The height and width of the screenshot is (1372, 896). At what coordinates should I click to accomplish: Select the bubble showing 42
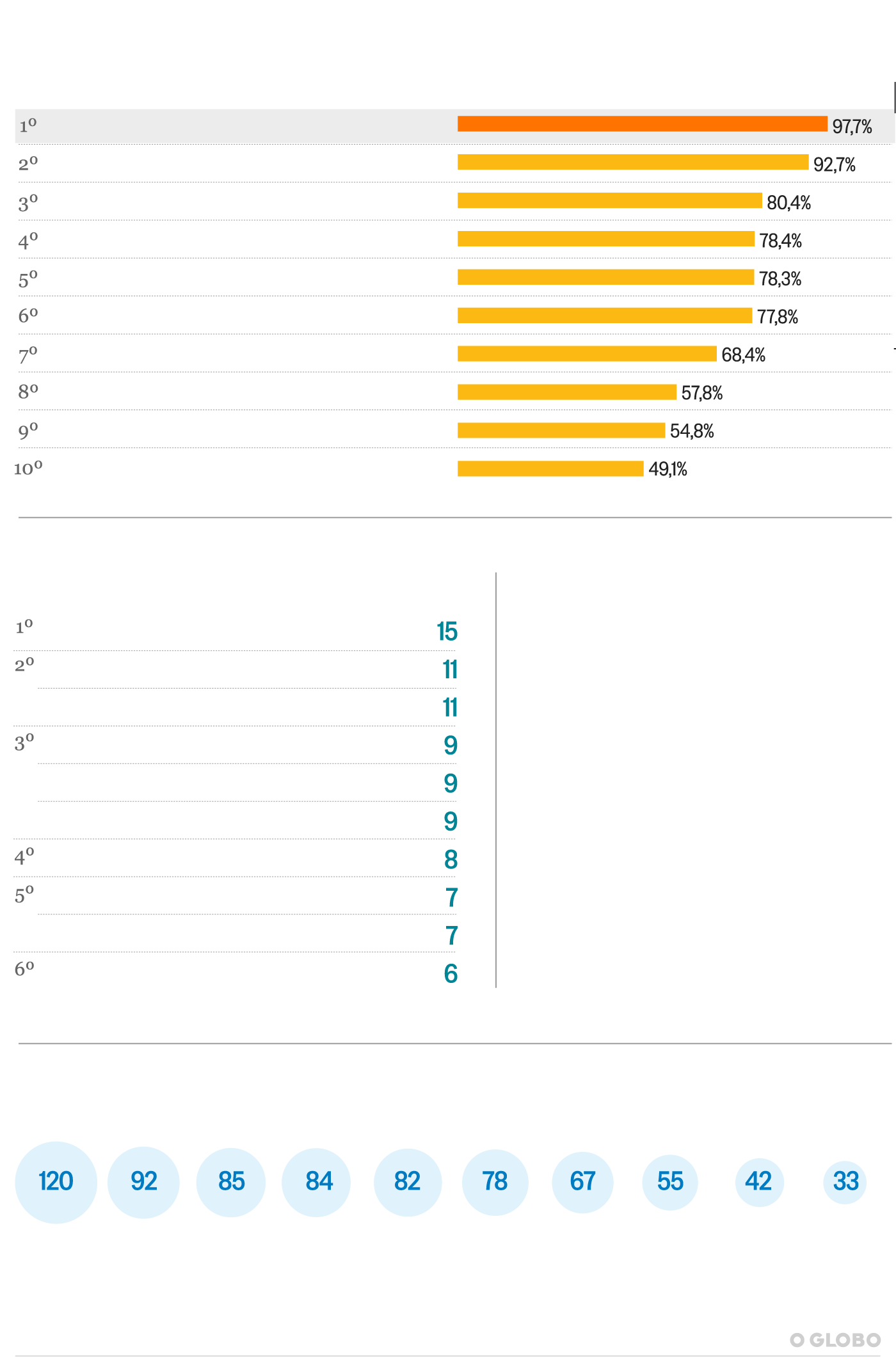[758, 1182]
